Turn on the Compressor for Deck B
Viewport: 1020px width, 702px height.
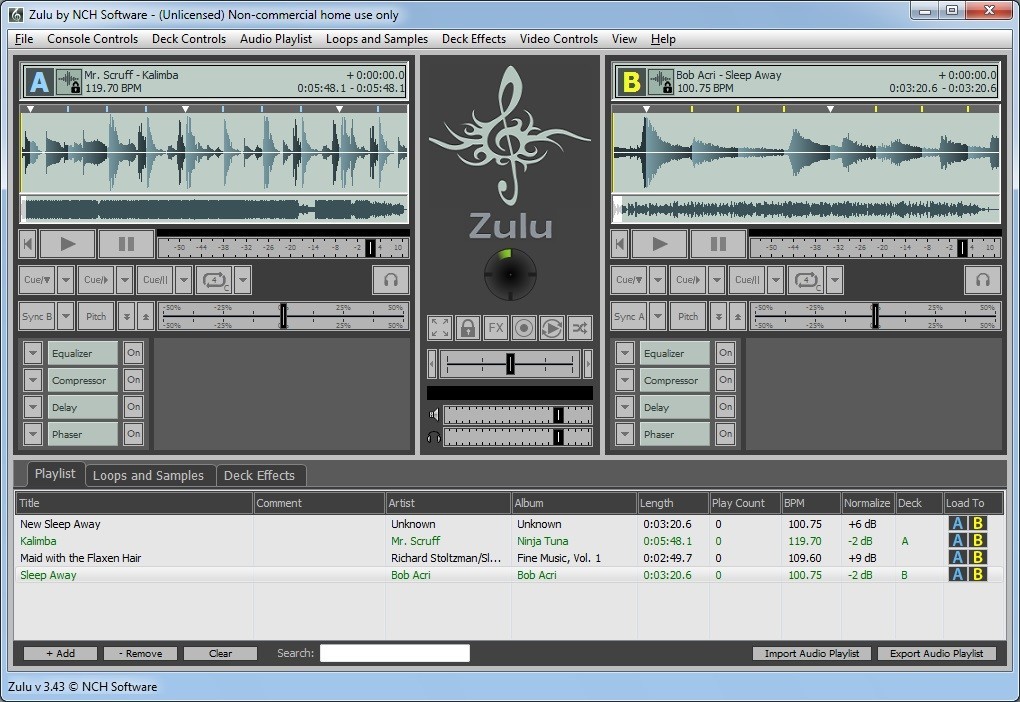725,380
